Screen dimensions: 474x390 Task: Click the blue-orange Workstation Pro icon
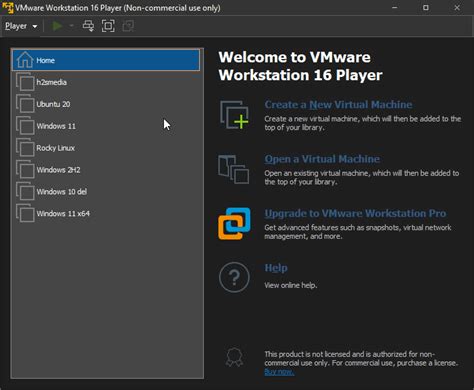coord(234,223)
